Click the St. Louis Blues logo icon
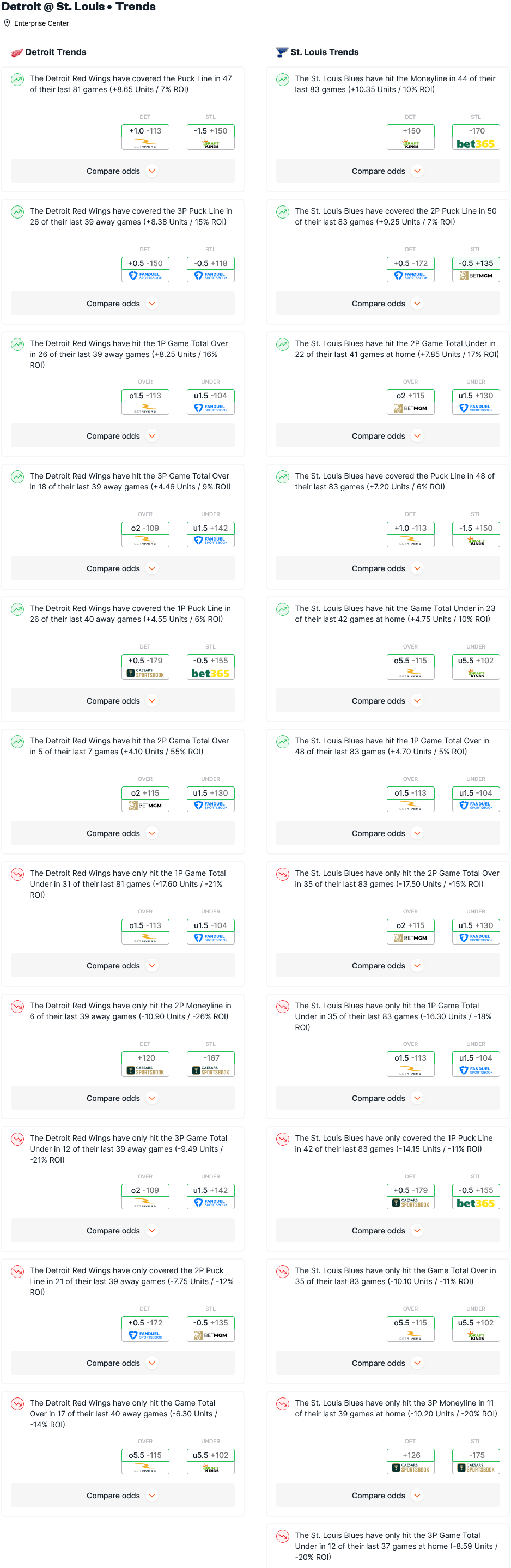511x1568 pixels. pos(282,52)
